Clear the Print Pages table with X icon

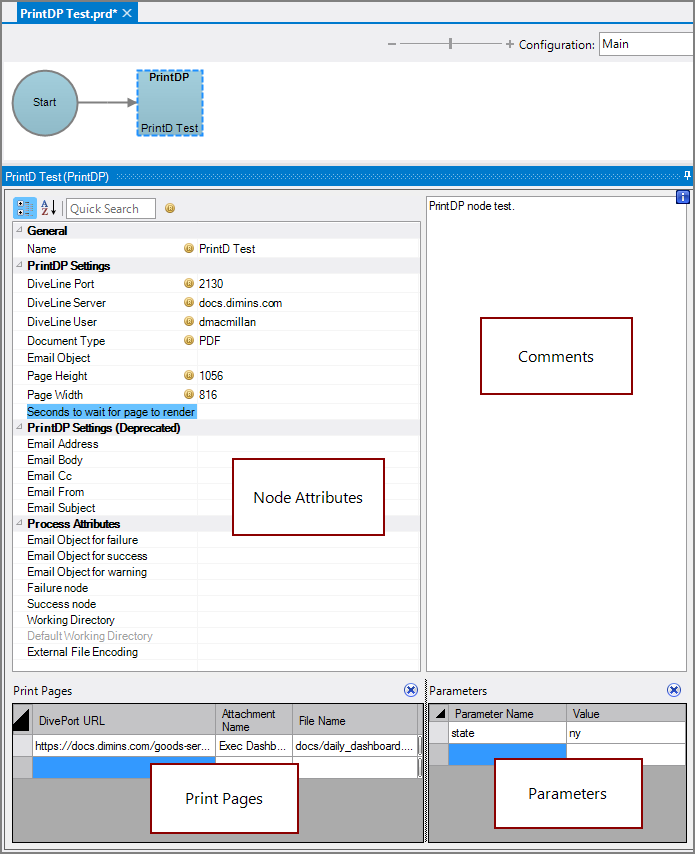point(411,690)
